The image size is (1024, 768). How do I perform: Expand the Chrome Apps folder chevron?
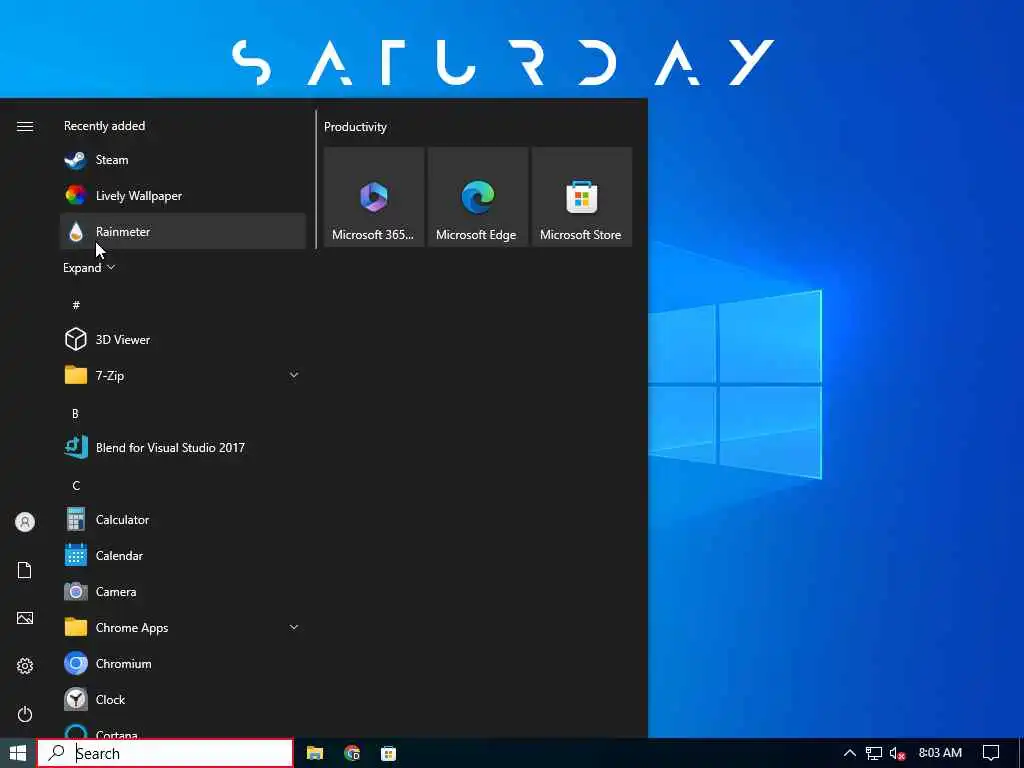pyautogui.click(x=294, y=627)
